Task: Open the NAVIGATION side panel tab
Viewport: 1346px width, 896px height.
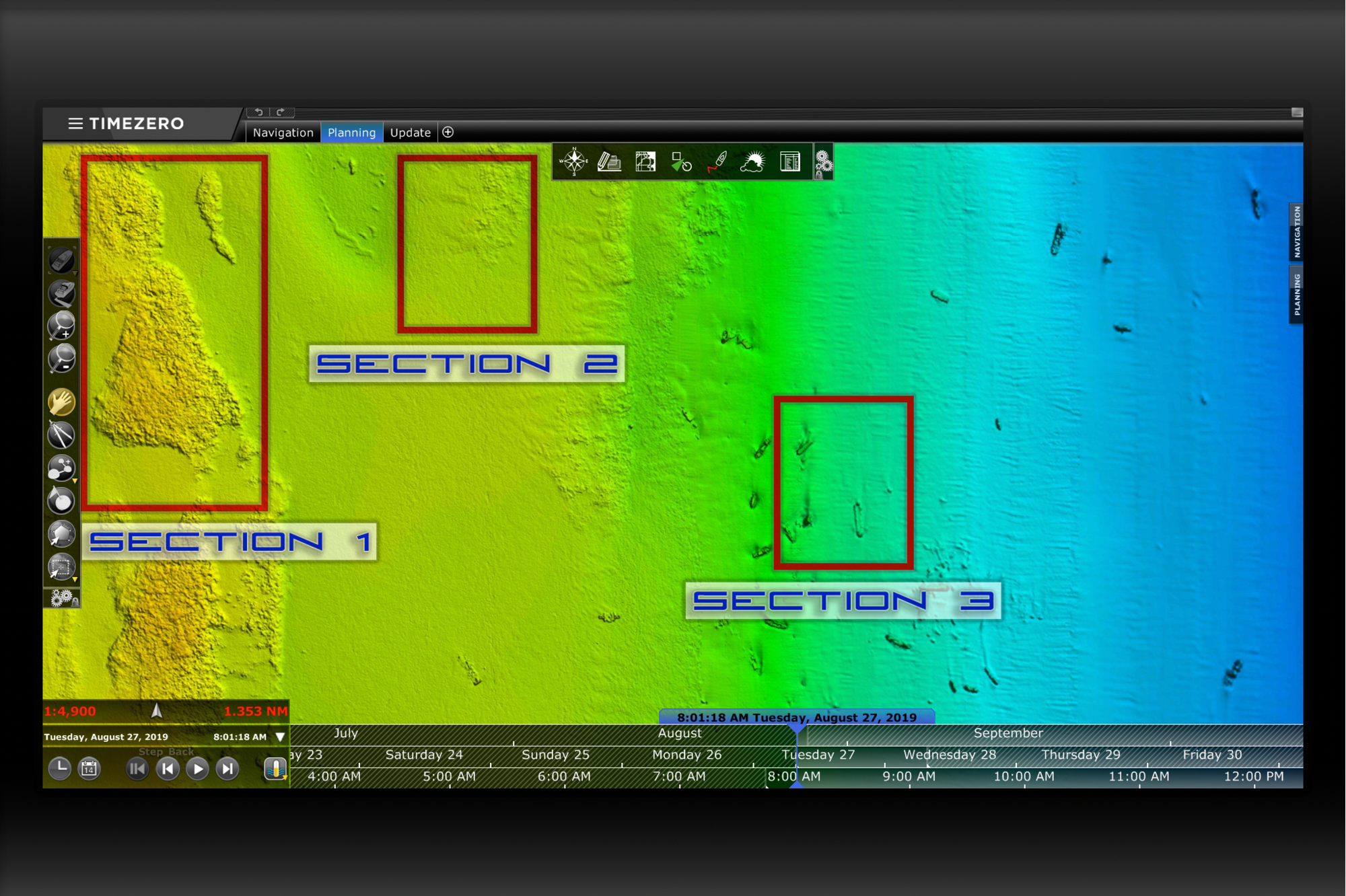Action: click(1296, 232)
